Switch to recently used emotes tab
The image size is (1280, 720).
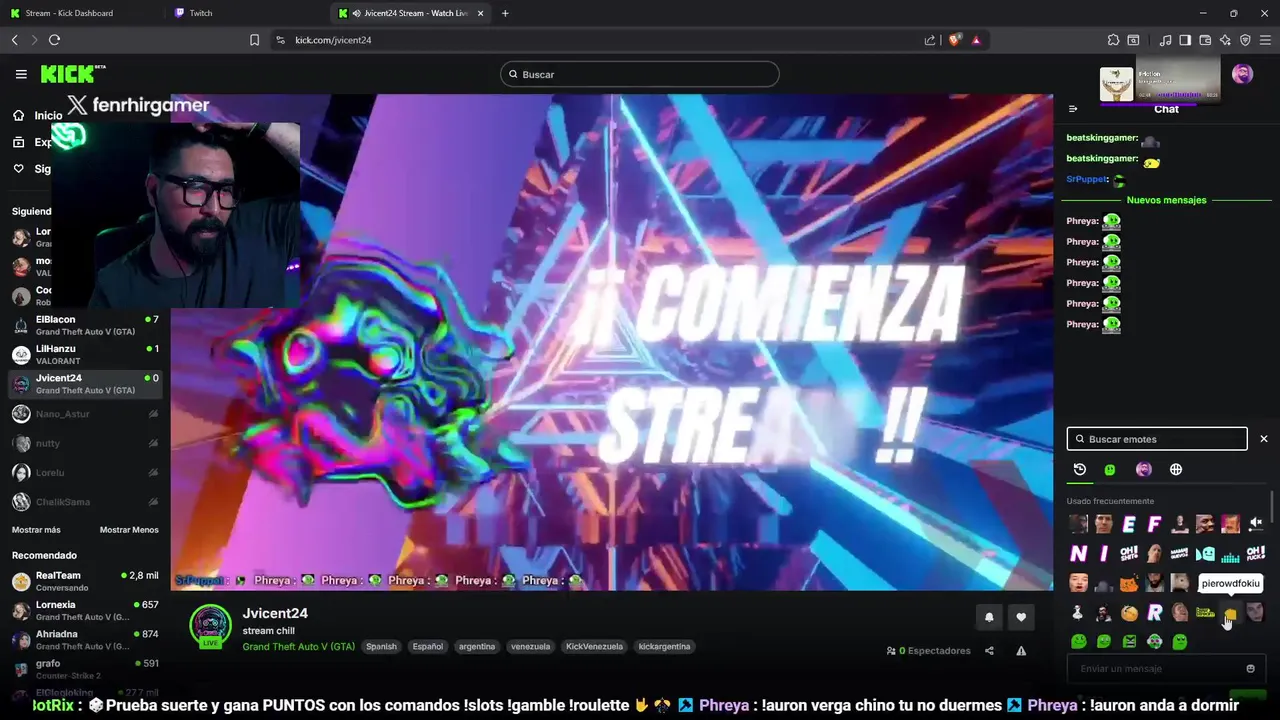coord(1080,469)
